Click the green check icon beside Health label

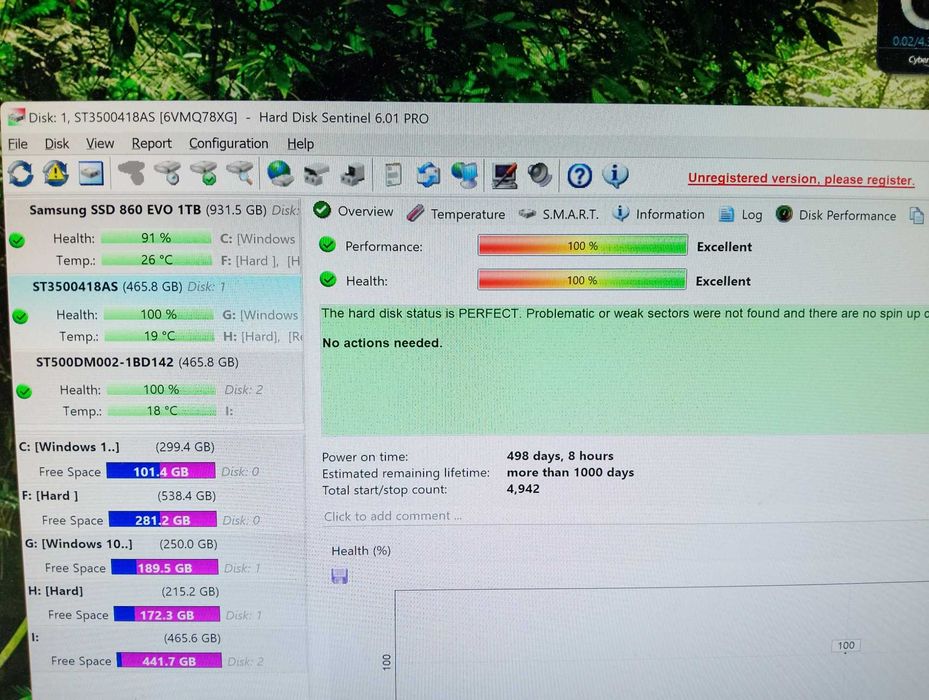[328, 279]
